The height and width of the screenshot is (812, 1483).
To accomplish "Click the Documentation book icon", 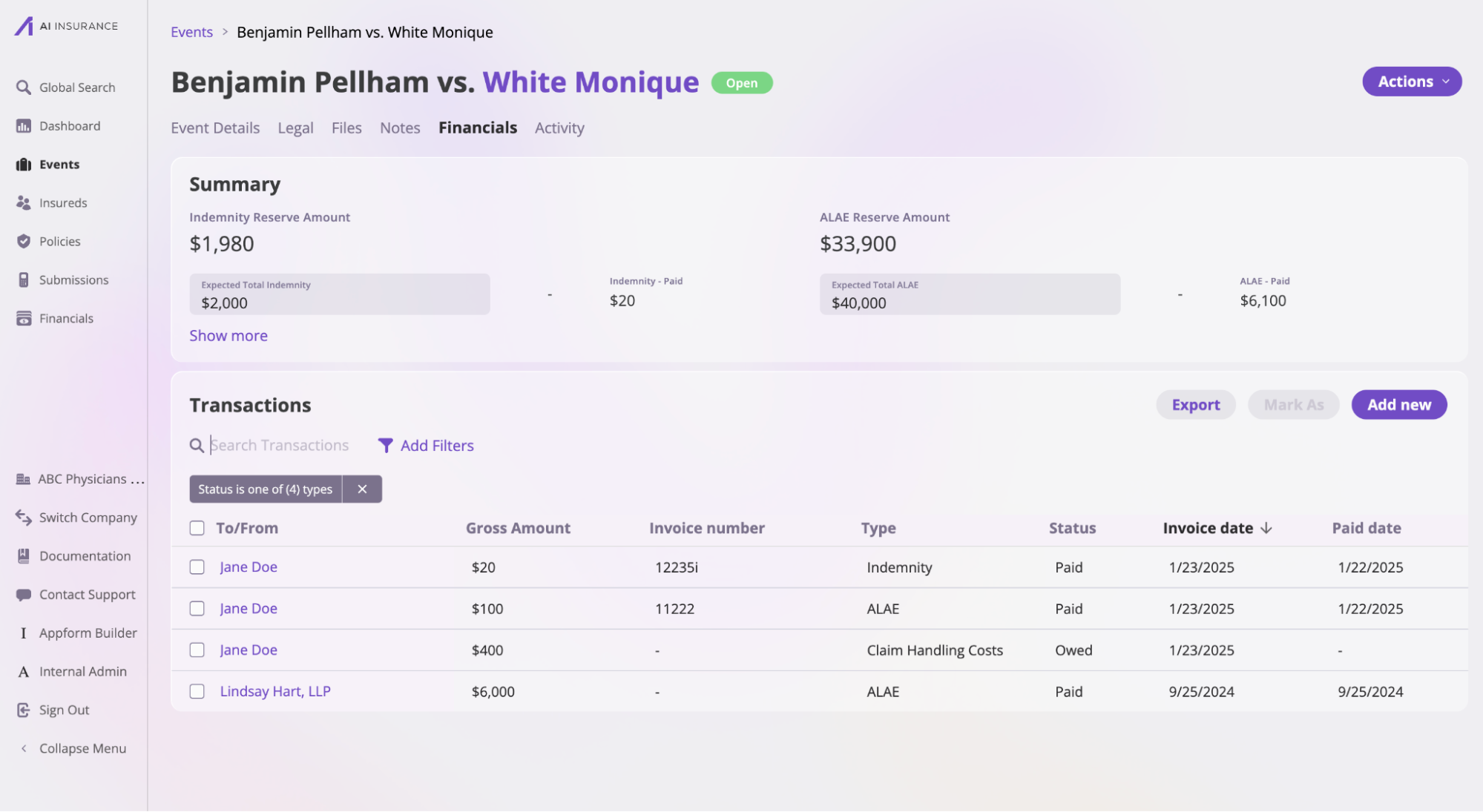I will [x=24, y=556].
